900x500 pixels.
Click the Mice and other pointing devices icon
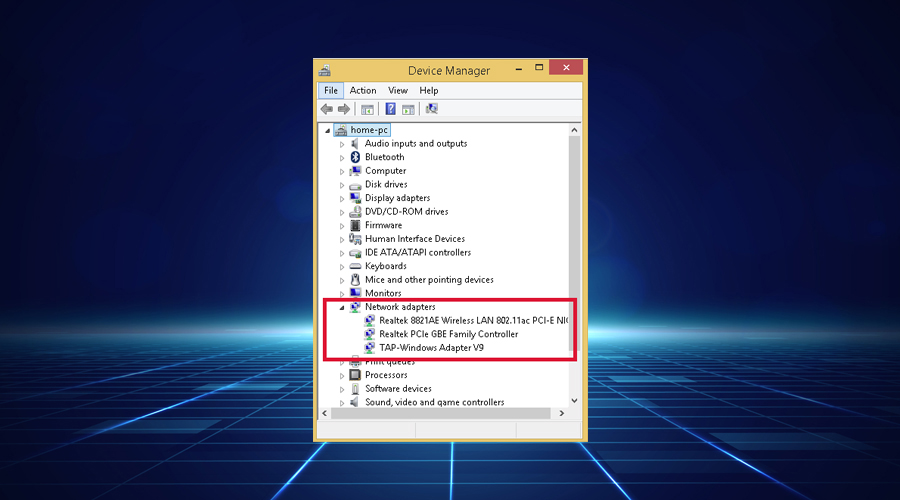tap(355, 280)
